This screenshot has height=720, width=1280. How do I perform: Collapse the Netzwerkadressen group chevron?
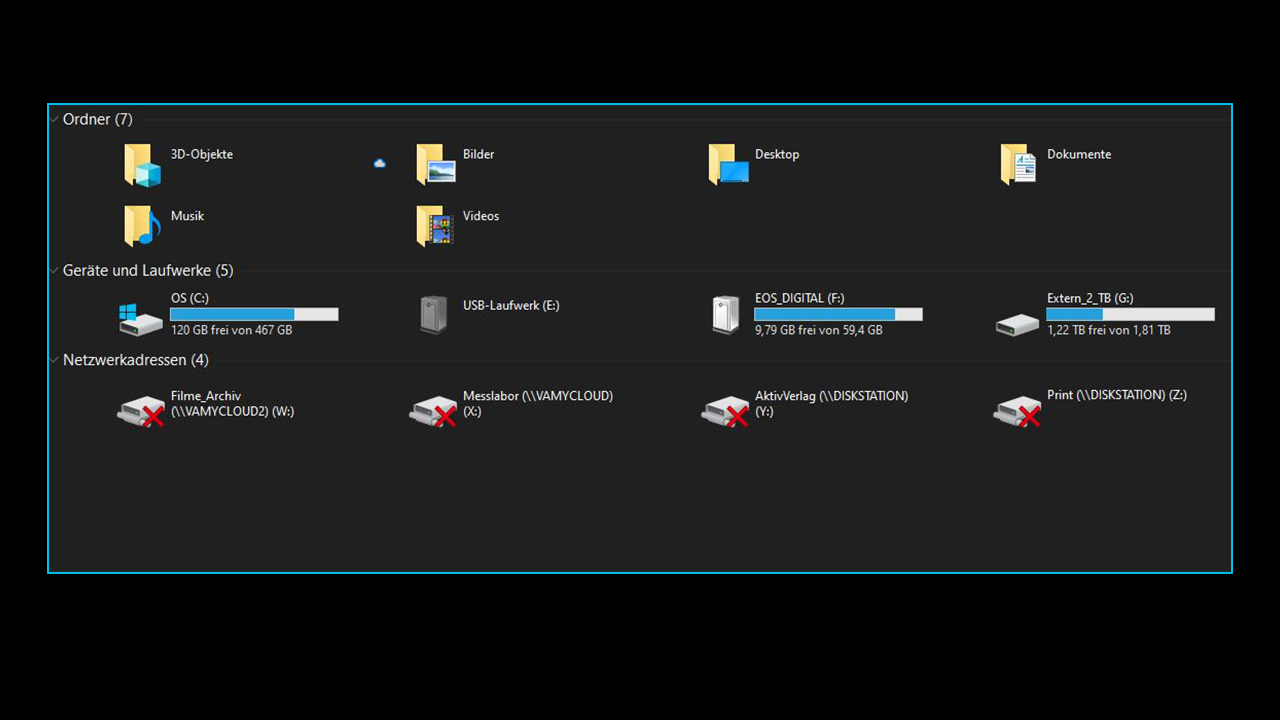[x=54, y=360]
